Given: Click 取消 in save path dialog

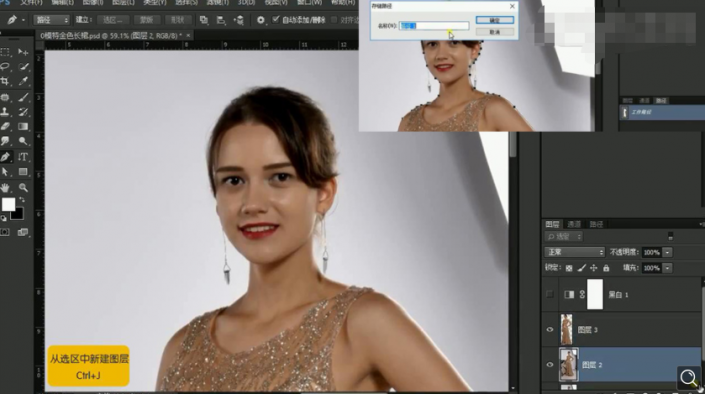Looking at the screenshot, I should pos(495,32).
